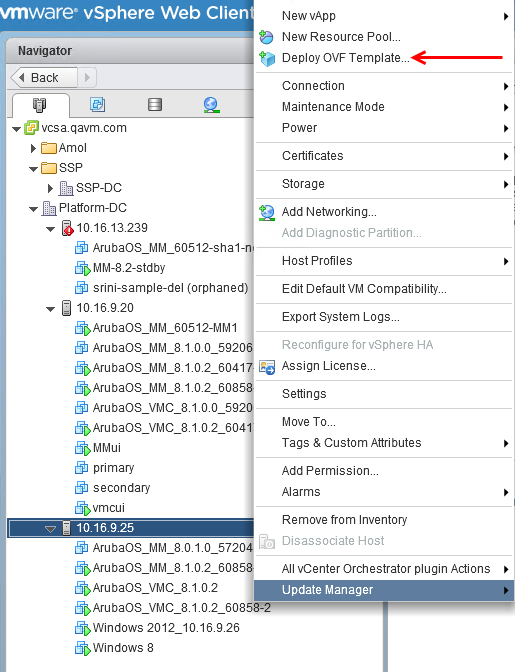515x672 pixels.
Task: Click the VM icon for Windows 2012_10.16.9.26
Action: pyautogui.click(x=83, y=628)
